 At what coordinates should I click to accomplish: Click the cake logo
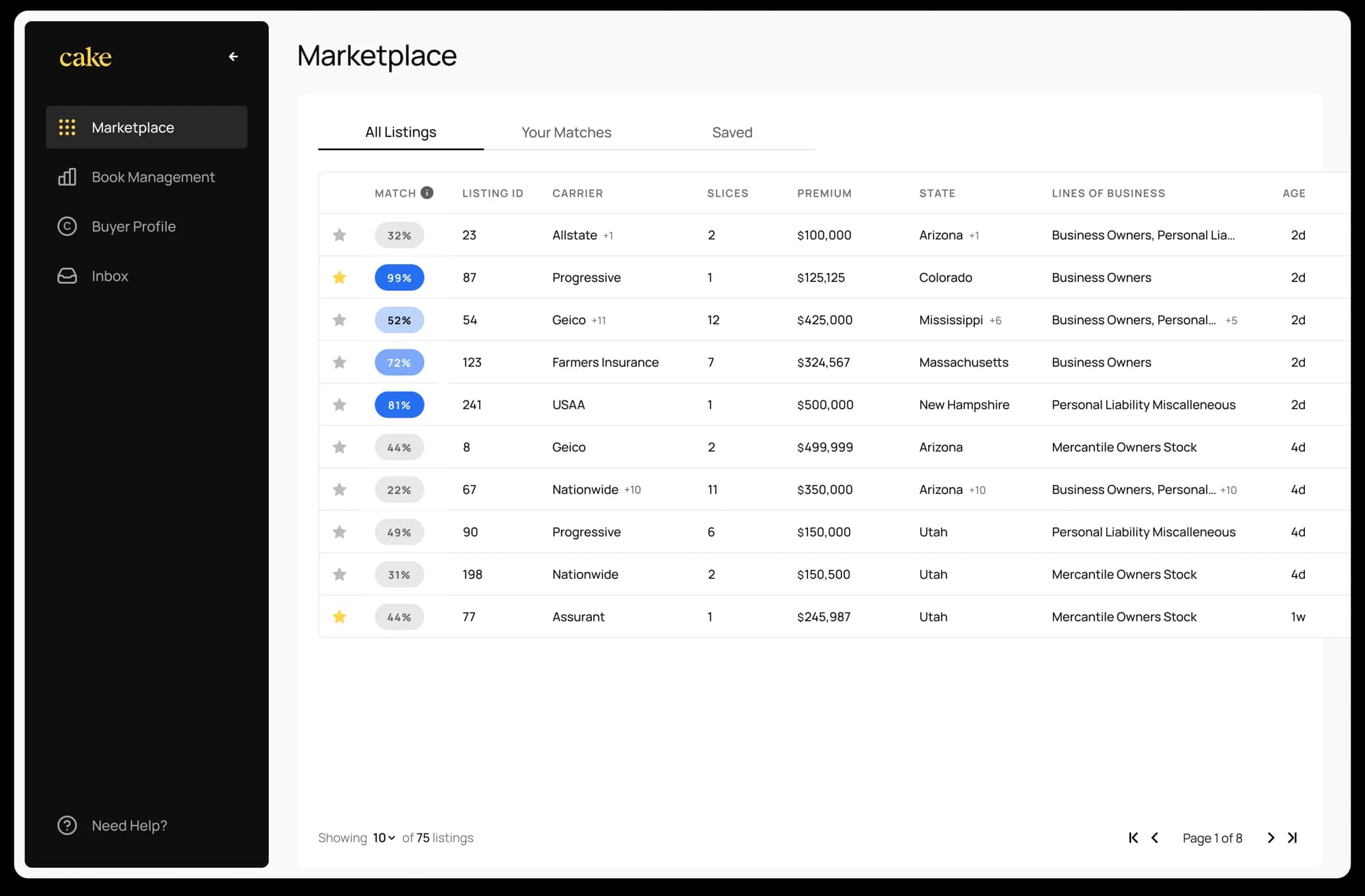pyautogui.click(x=85, y=57)
